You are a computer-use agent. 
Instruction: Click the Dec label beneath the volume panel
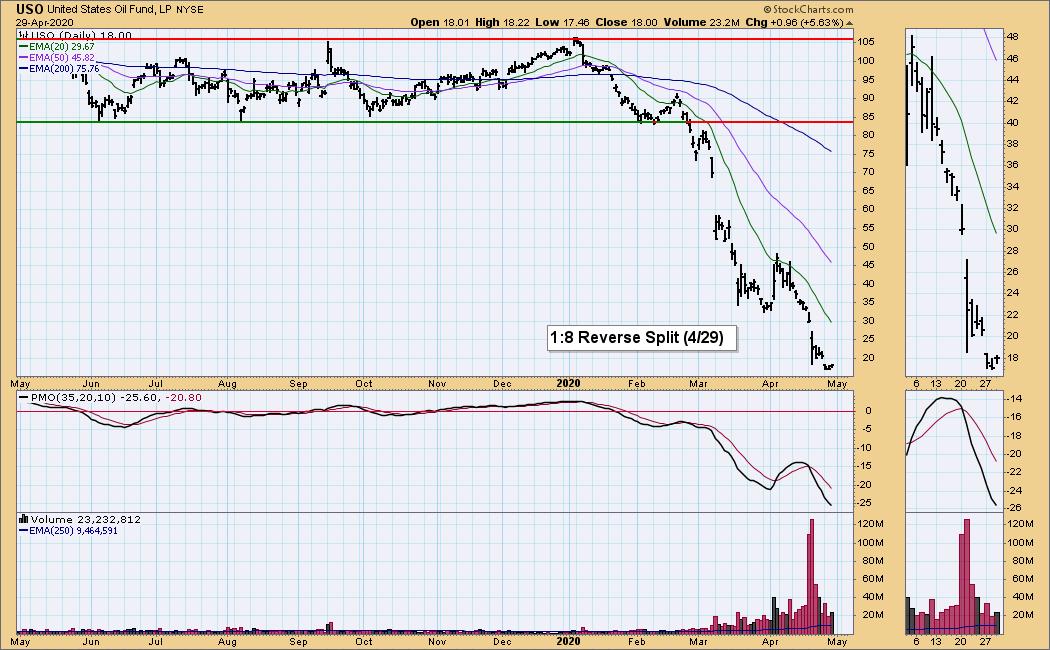coord(502,641)
